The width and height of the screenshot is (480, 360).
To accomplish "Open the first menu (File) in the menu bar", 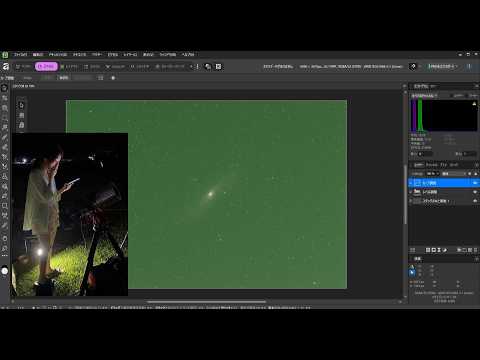I will tap(20, 54).
